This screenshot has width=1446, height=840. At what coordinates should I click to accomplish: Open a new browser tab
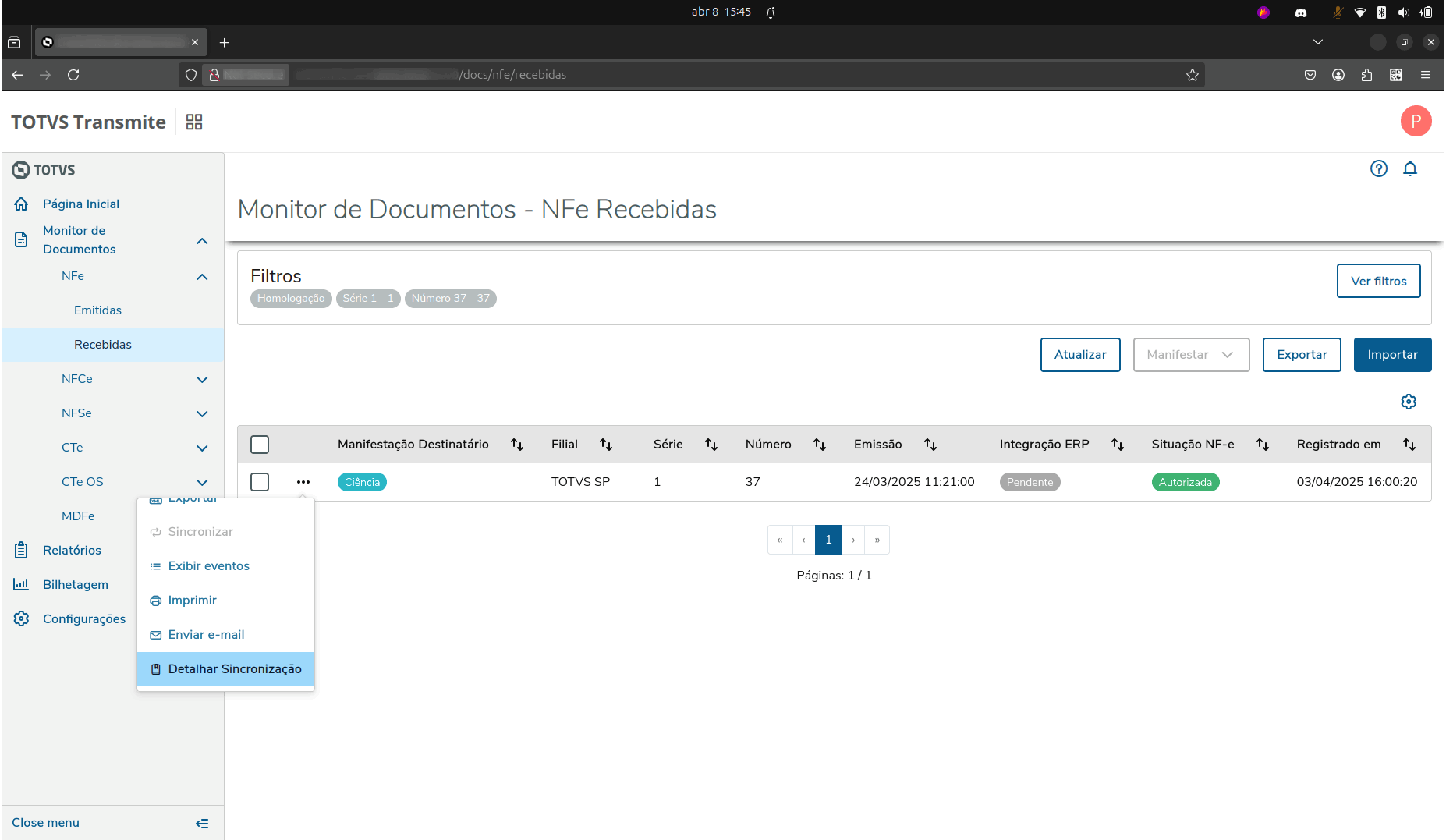pos(225,42)
